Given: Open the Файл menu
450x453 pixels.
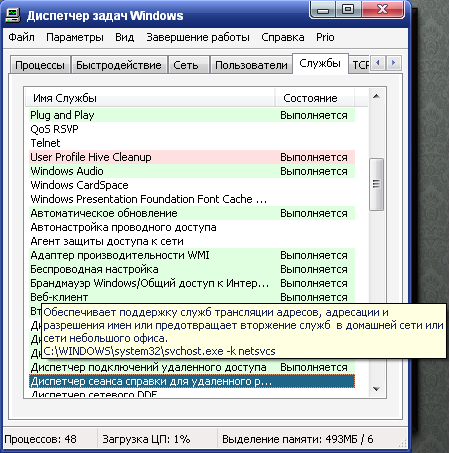Looking at the screenshot, I should (x=21, y=37).
